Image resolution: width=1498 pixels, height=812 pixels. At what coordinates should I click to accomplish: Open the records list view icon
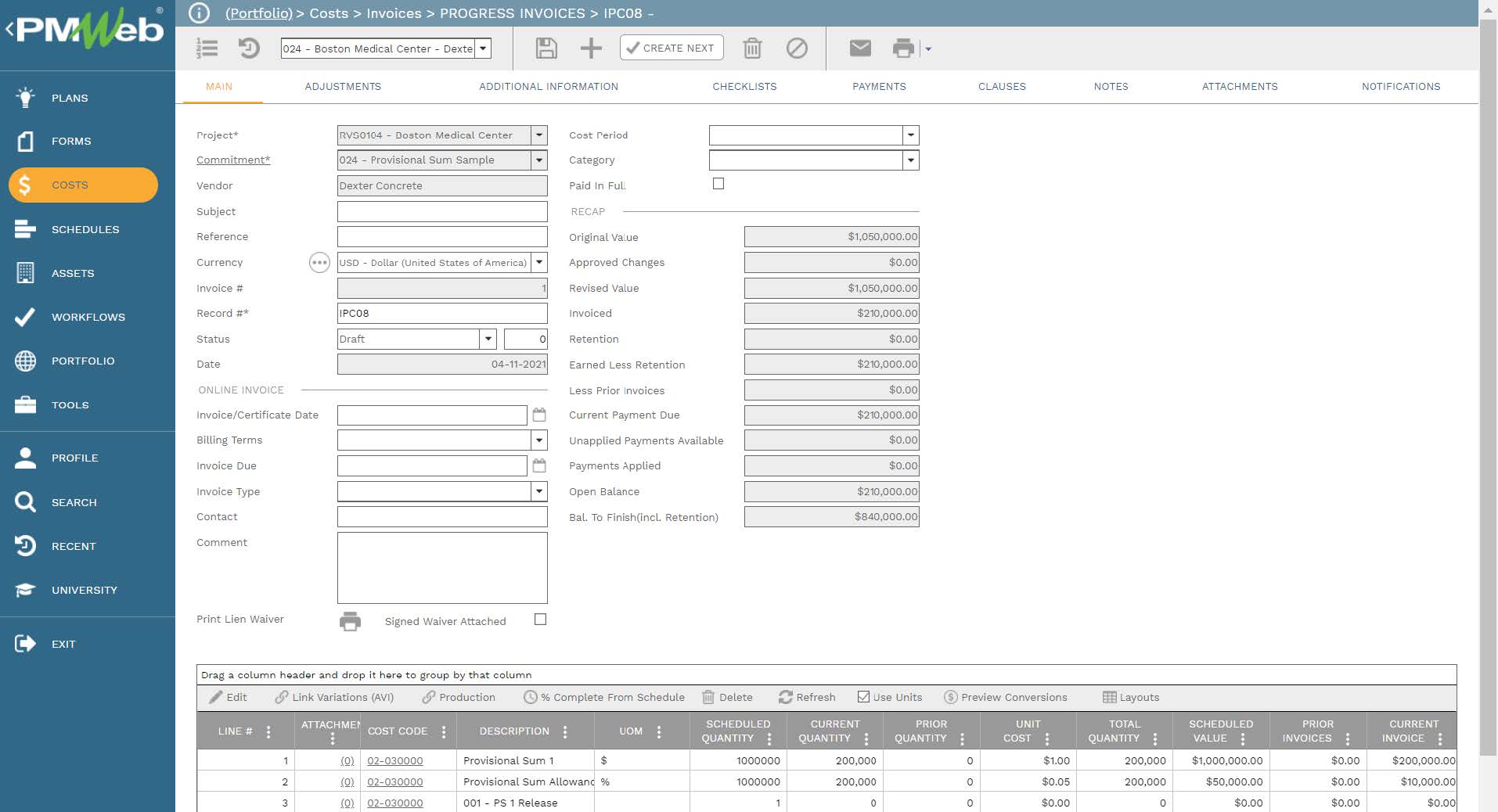[x=207, y=49]
